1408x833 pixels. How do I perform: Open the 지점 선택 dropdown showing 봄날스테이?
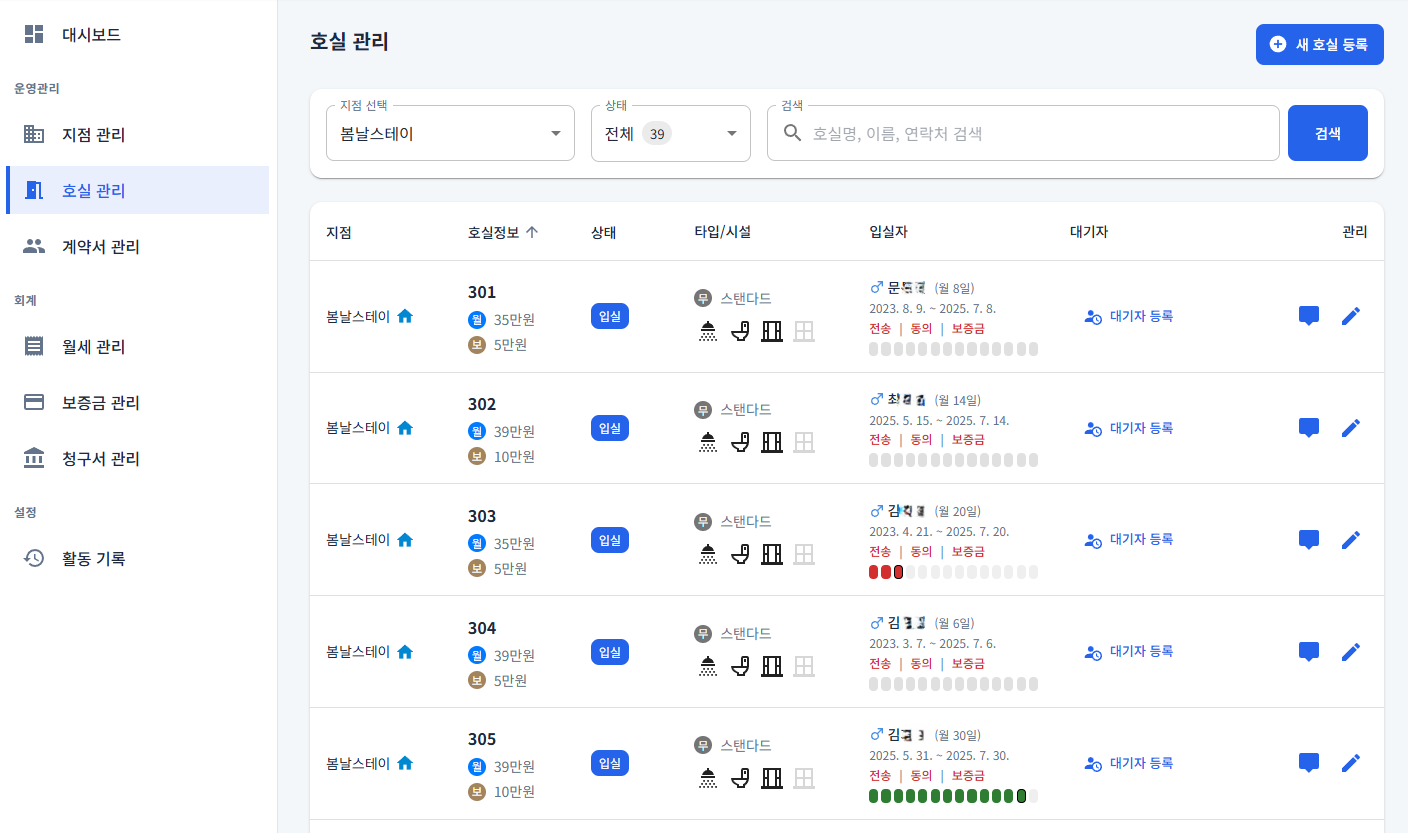449,132
